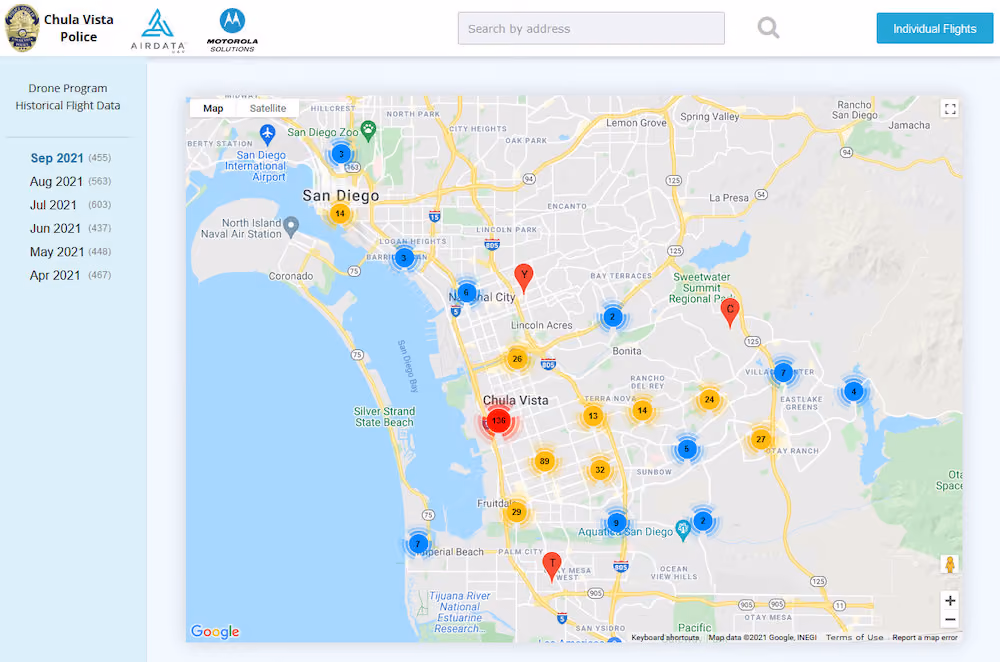The height and width of the screenshot is (662, 1000).
Task: Click the Google logo on map
Action: 215,631
